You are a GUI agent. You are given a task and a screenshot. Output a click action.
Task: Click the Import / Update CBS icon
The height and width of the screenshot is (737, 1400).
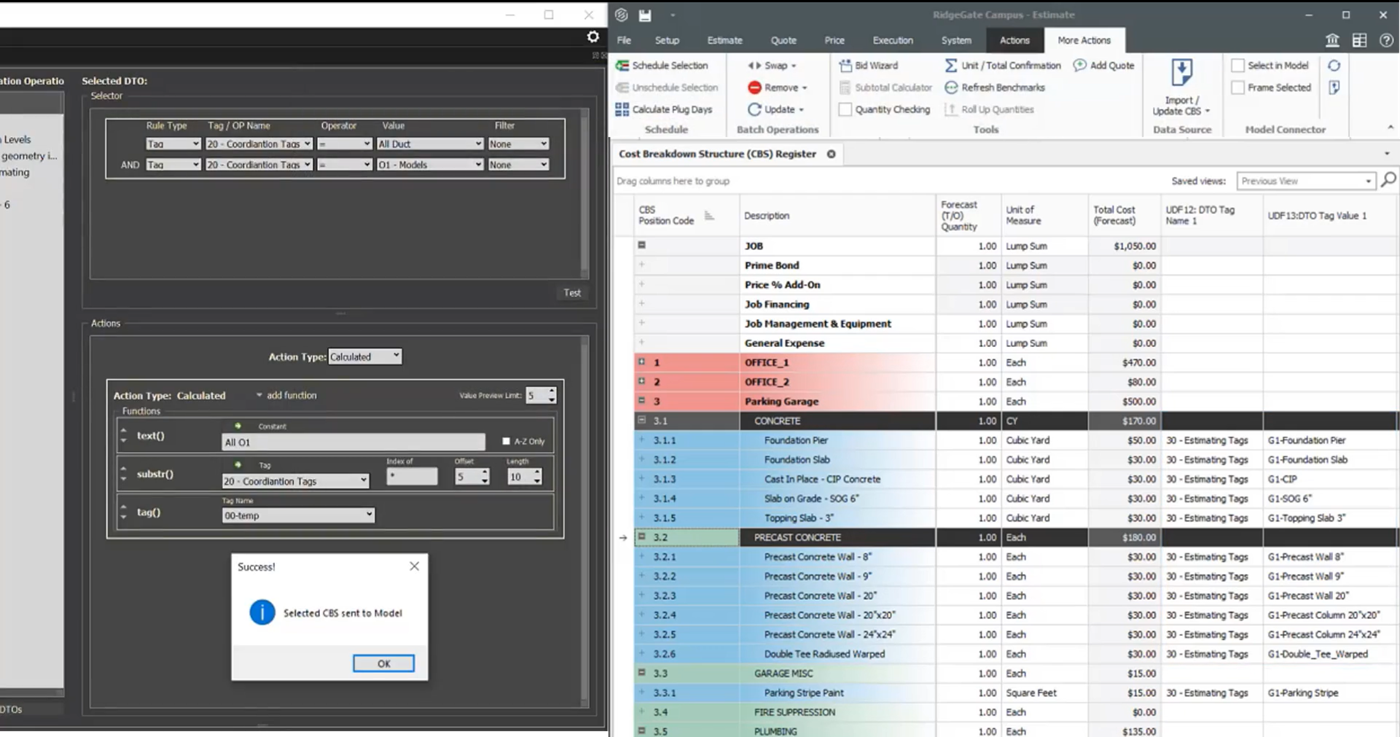[1181, 73]
